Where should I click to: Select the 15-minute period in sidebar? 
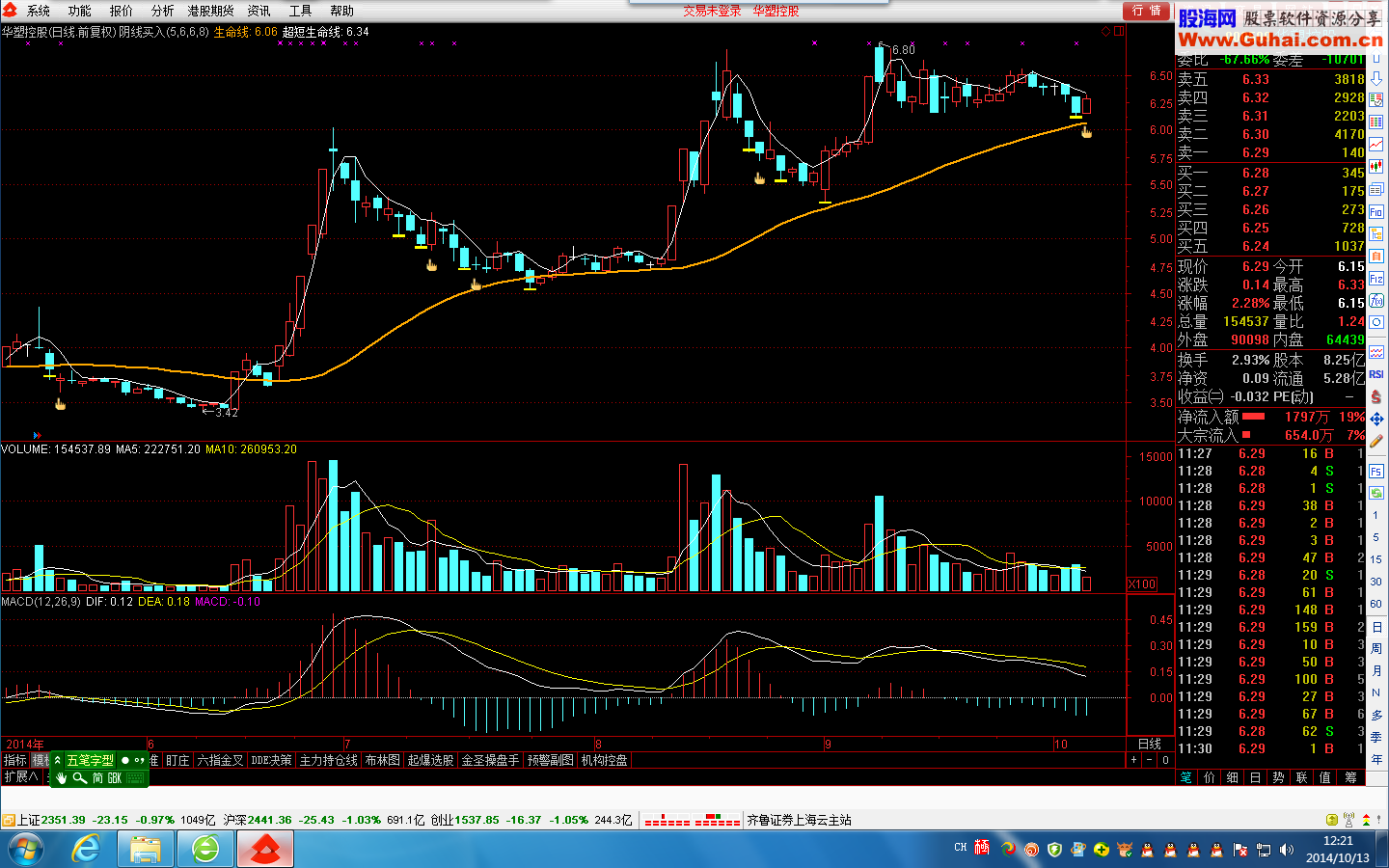[1376, 559]
